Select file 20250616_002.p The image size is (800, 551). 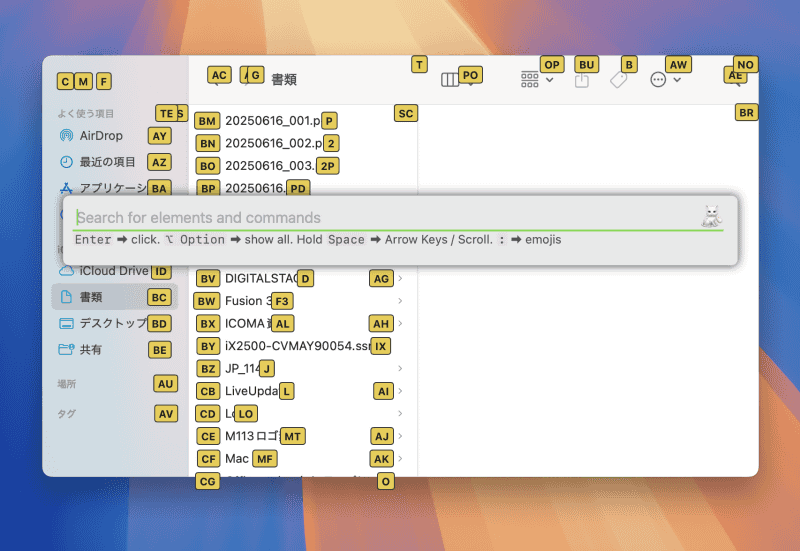click(x=274, y=143)
